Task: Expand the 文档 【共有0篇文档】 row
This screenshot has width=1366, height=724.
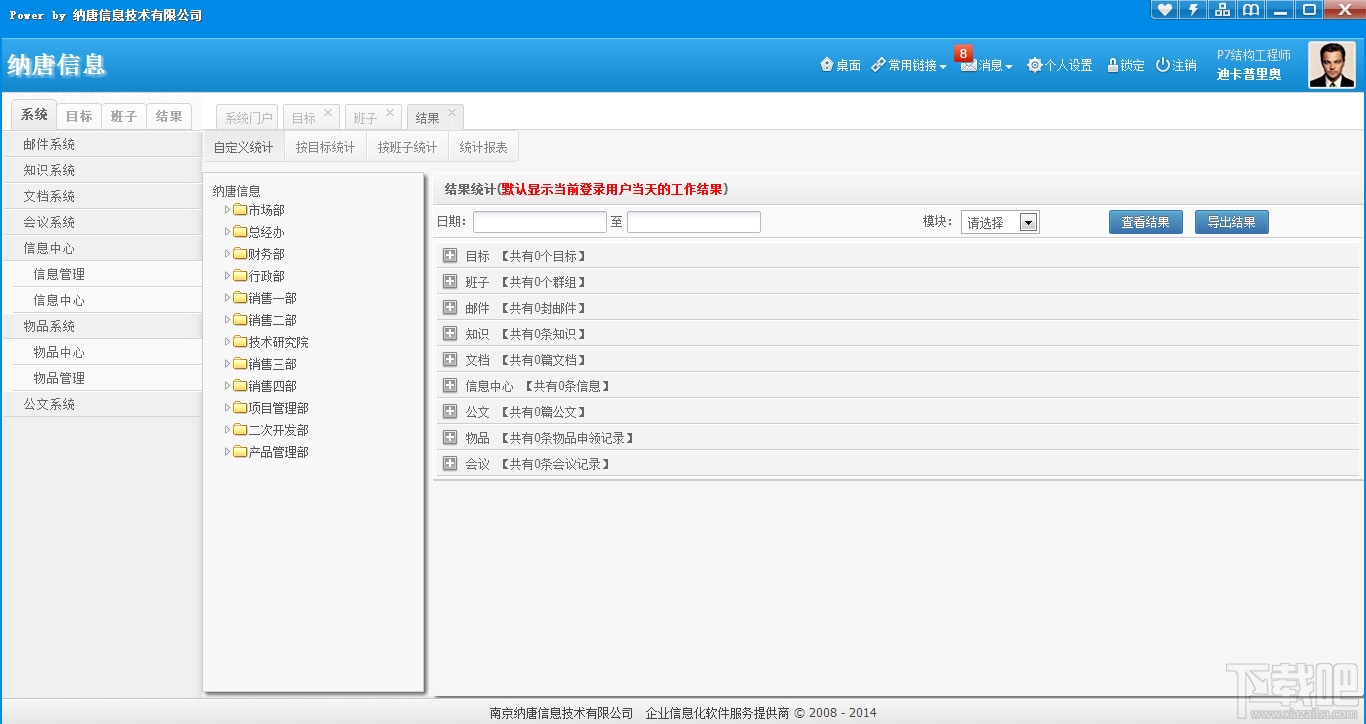Action: click(450, 360)
